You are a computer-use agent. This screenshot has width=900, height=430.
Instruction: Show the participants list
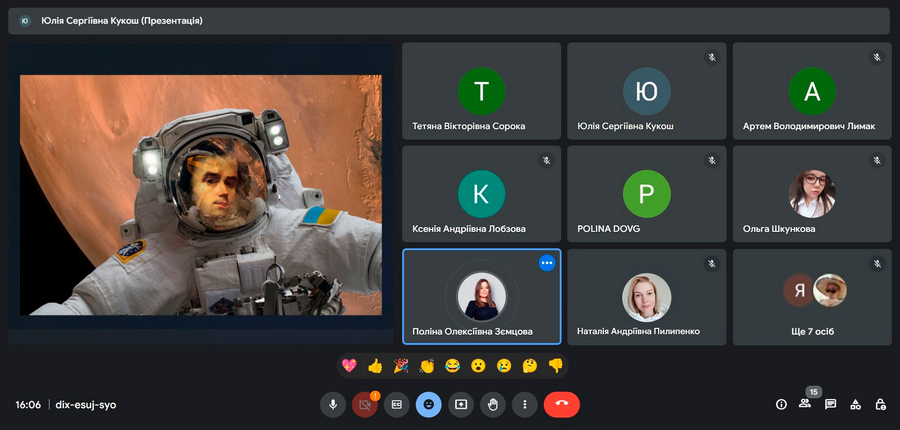[805, 404]
